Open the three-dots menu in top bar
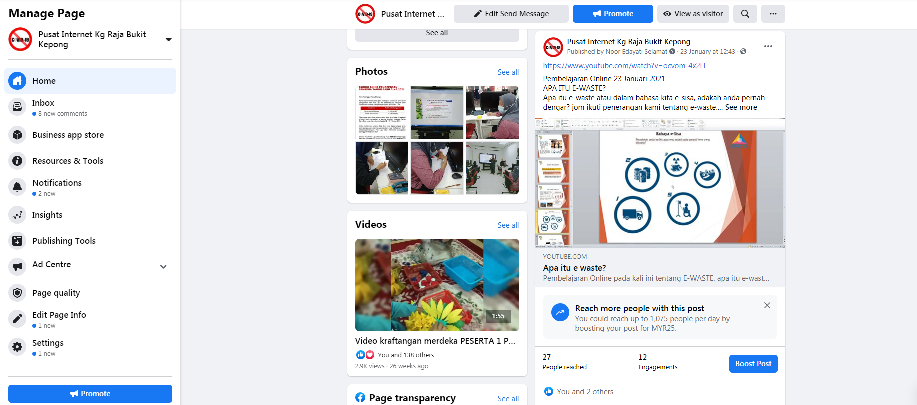The height and width of the screenshot is (405, 917). (773, 14)
